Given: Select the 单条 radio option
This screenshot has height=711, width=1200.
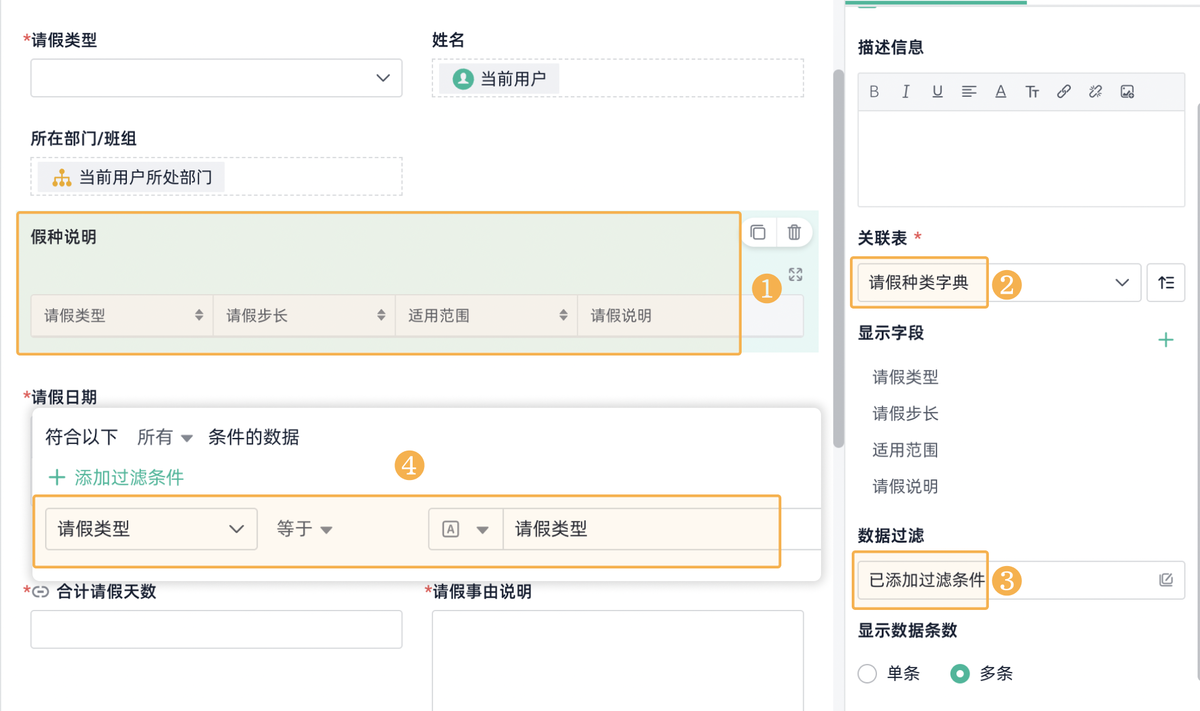Looking at the screenshot, I should click(x=868, y=674).
